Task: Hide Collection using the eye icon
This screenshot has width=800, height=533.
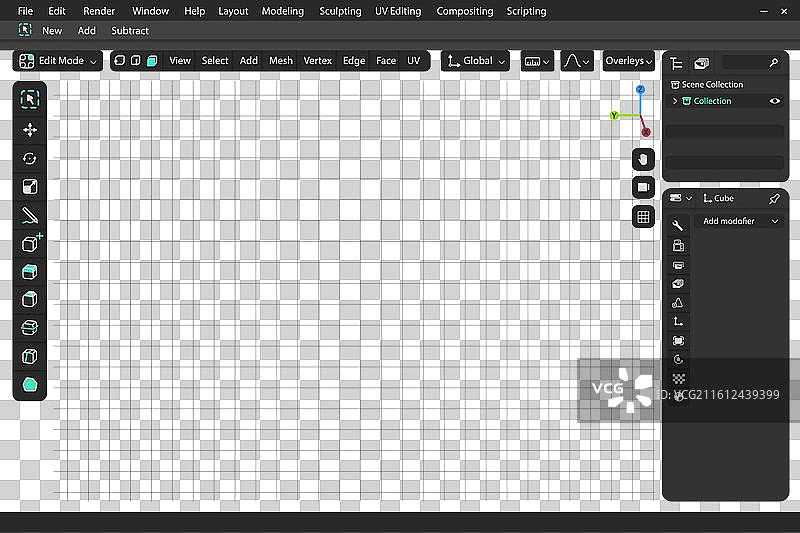Action: click(774, 101)
